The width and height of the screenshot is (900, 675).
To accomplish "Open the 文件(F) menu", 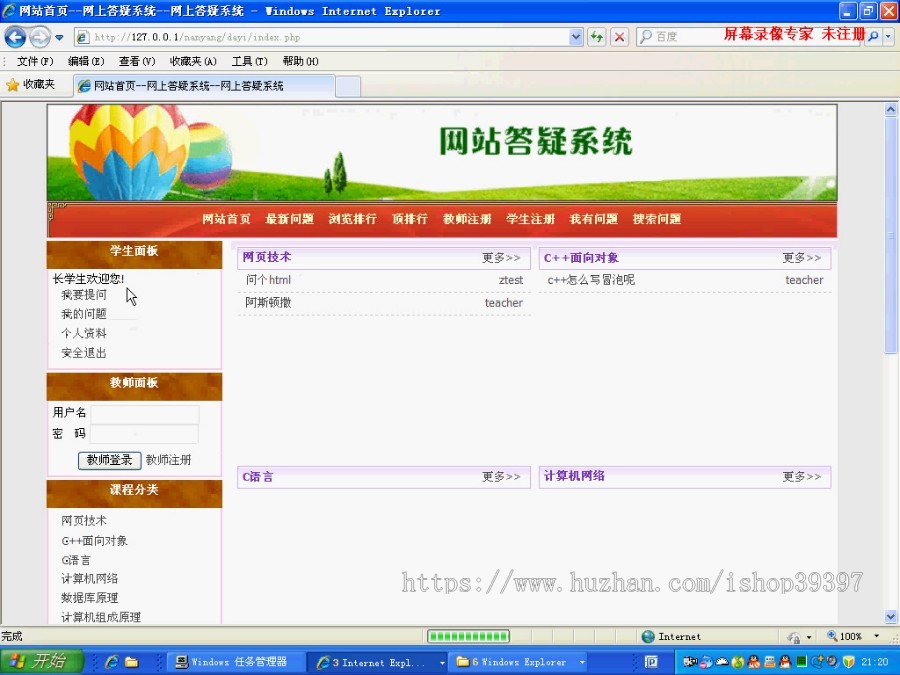I will pos(35,61).
